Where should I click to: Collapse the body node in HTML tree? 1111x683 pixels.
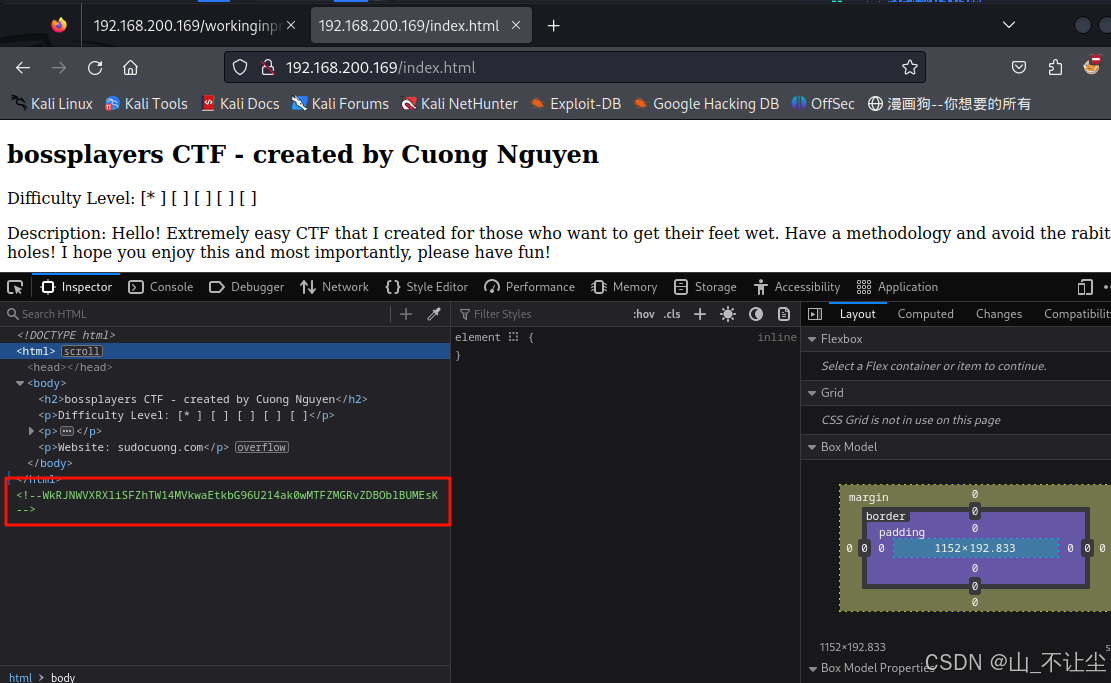click(18, 383)
